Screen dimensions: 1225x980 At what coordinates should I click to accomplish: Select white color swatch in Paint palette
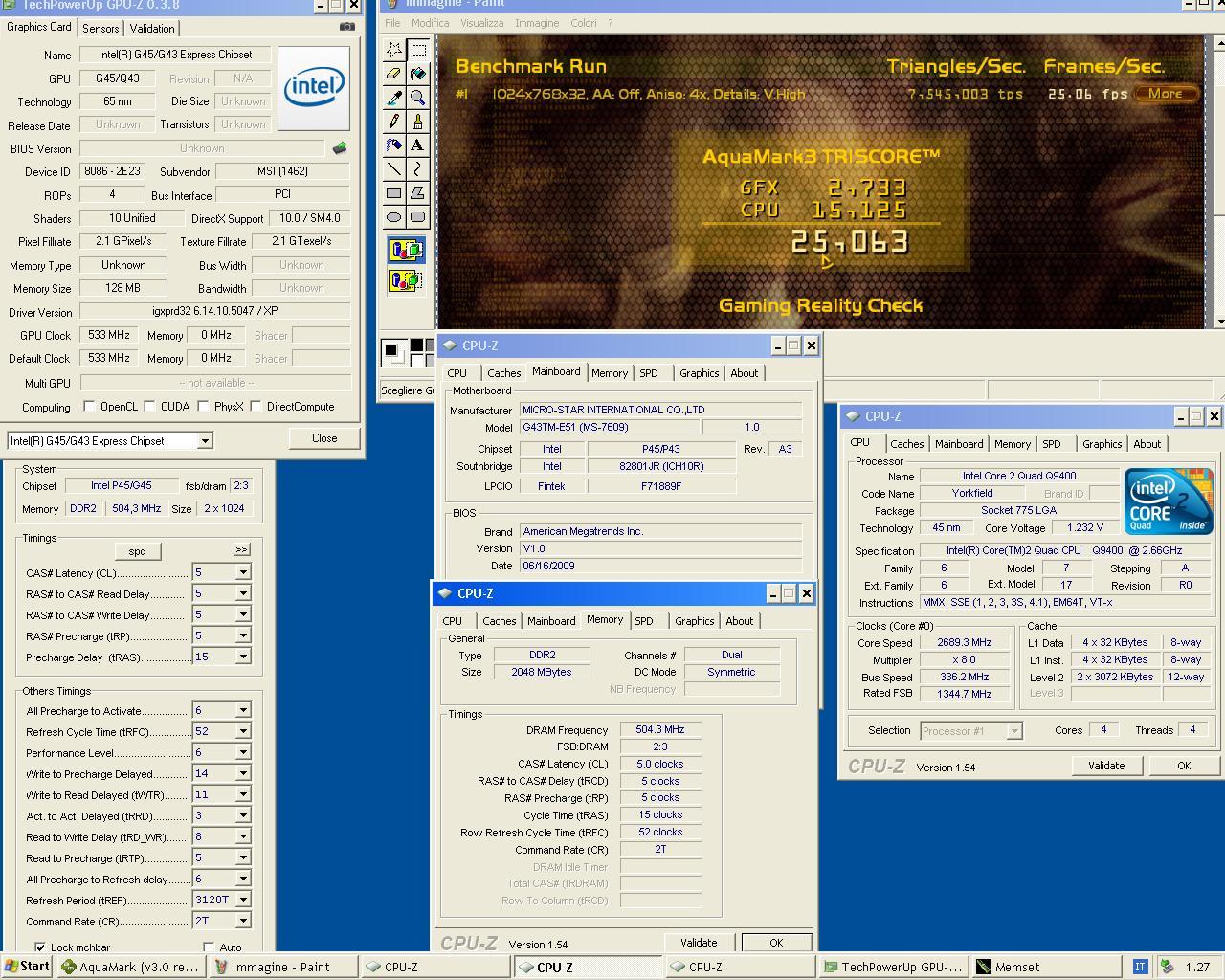point(416,360)
